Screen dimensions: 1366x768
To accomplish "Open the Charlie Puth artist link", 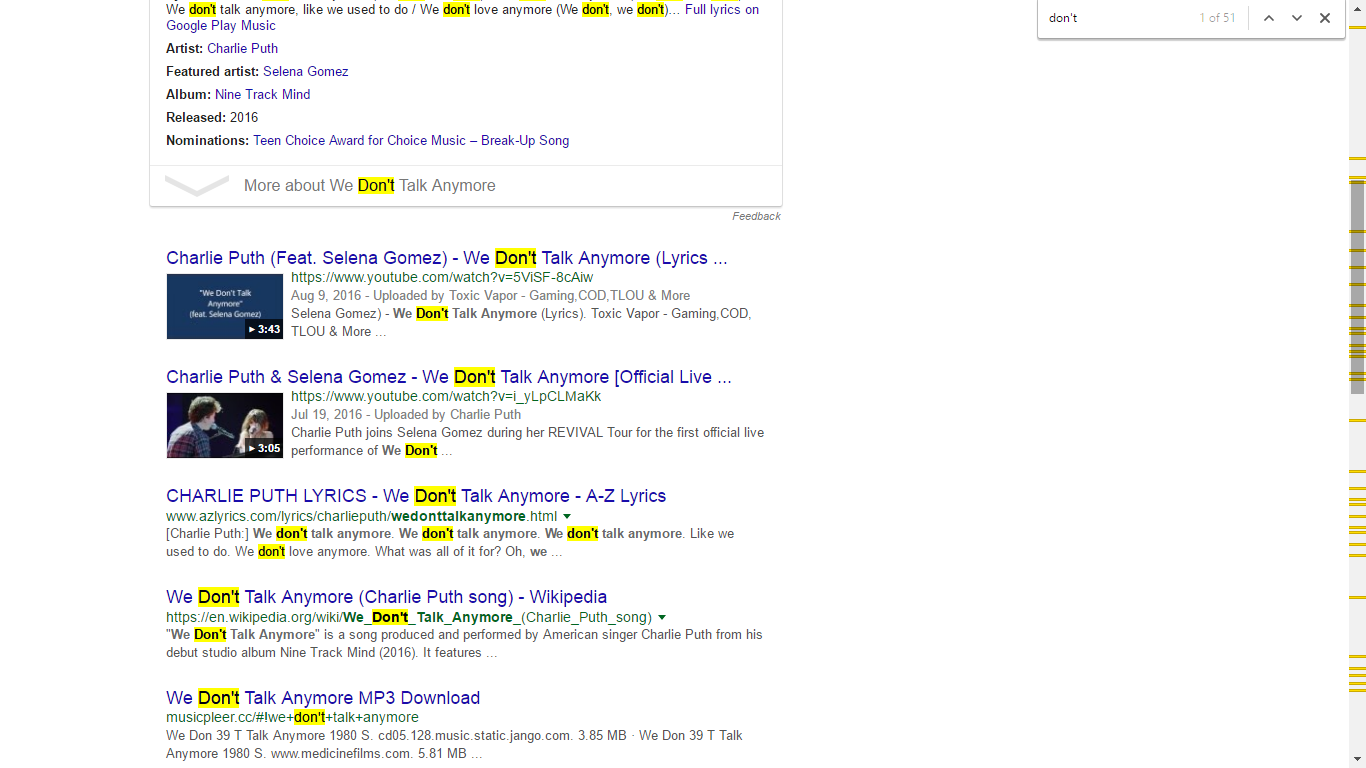I will point(242,49).
